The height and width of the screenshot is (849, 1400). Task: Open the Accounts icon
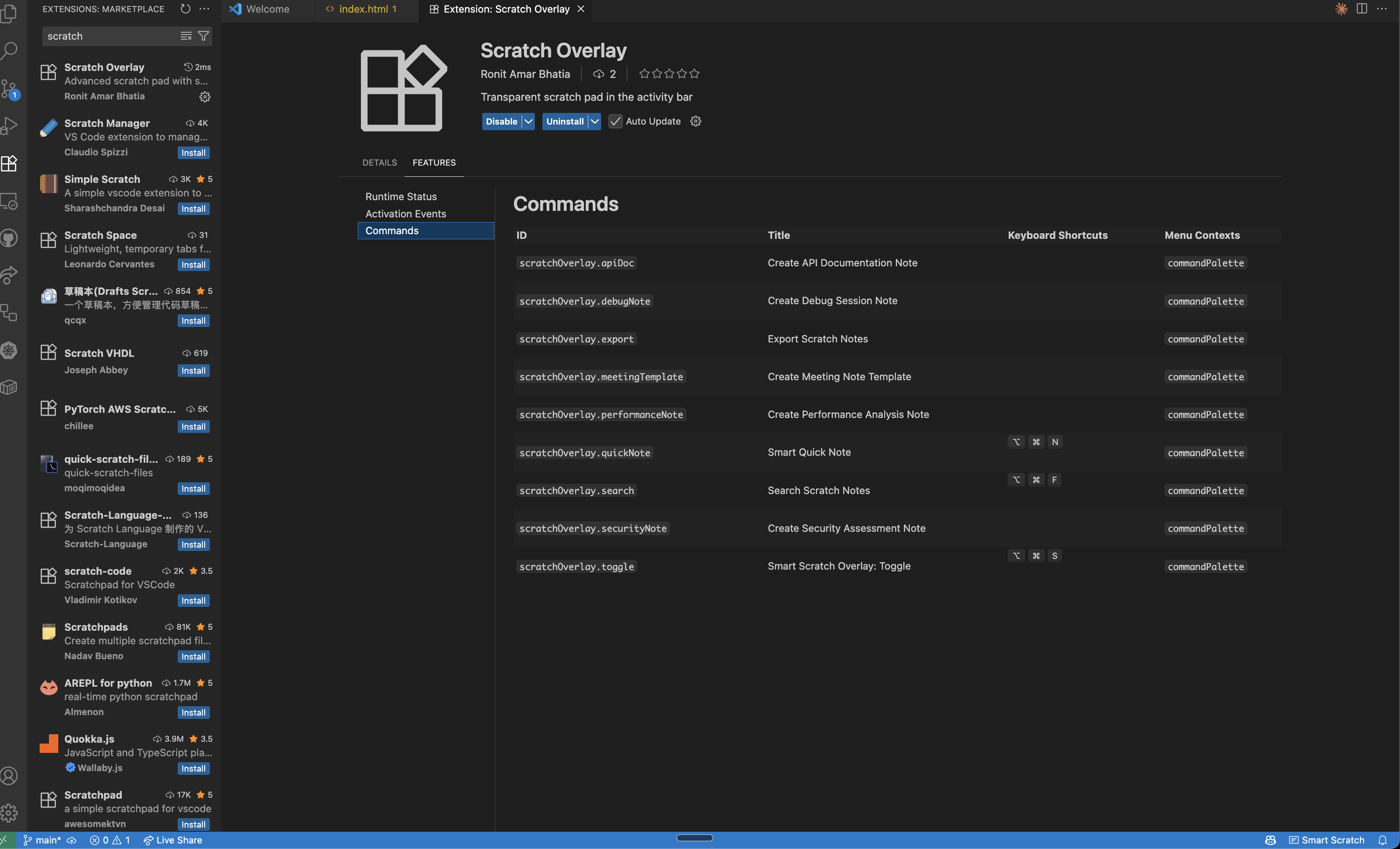(x=9, y=776)
